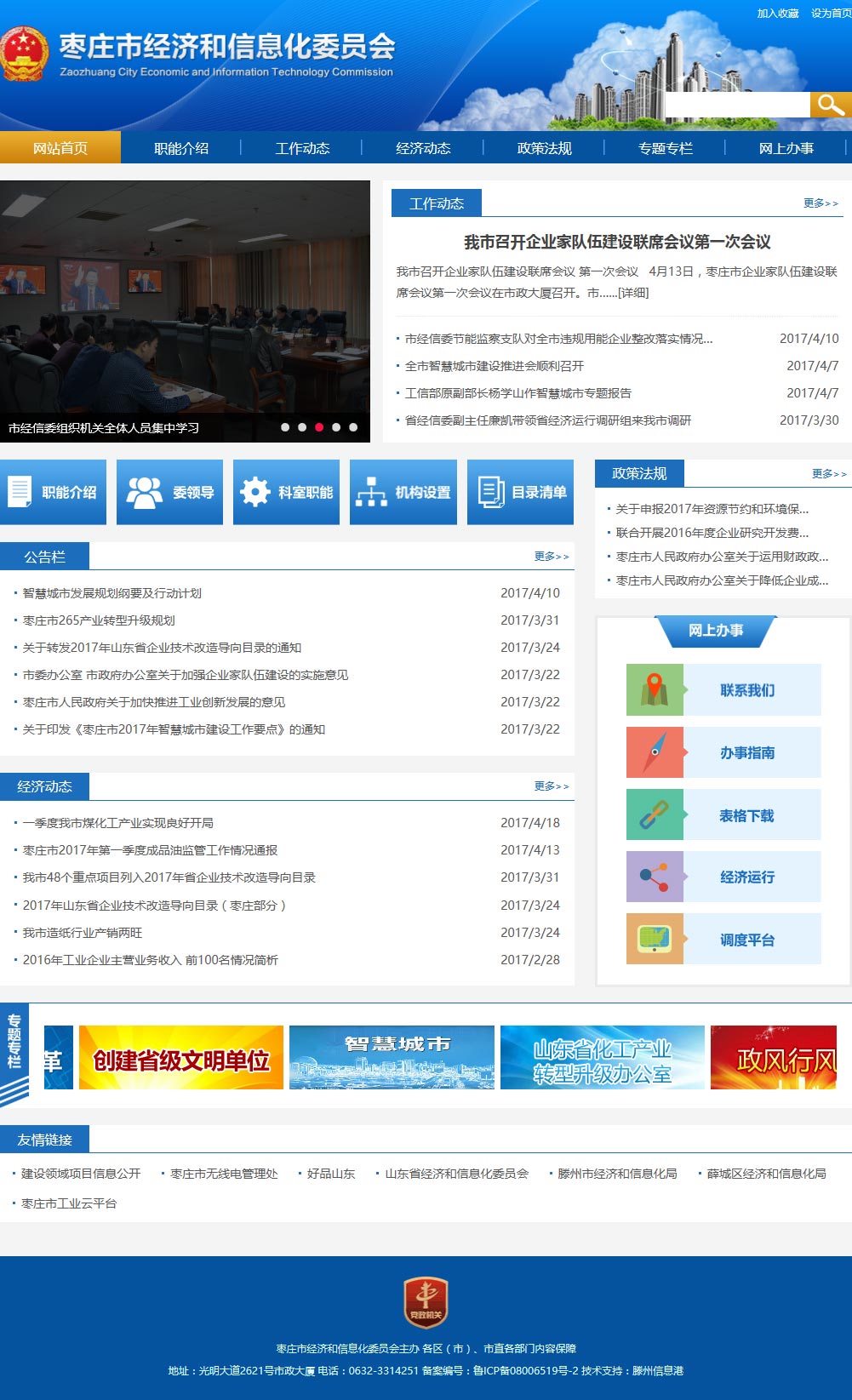
Task: Click the magnifier search button
Action: [x=830, y=105]
